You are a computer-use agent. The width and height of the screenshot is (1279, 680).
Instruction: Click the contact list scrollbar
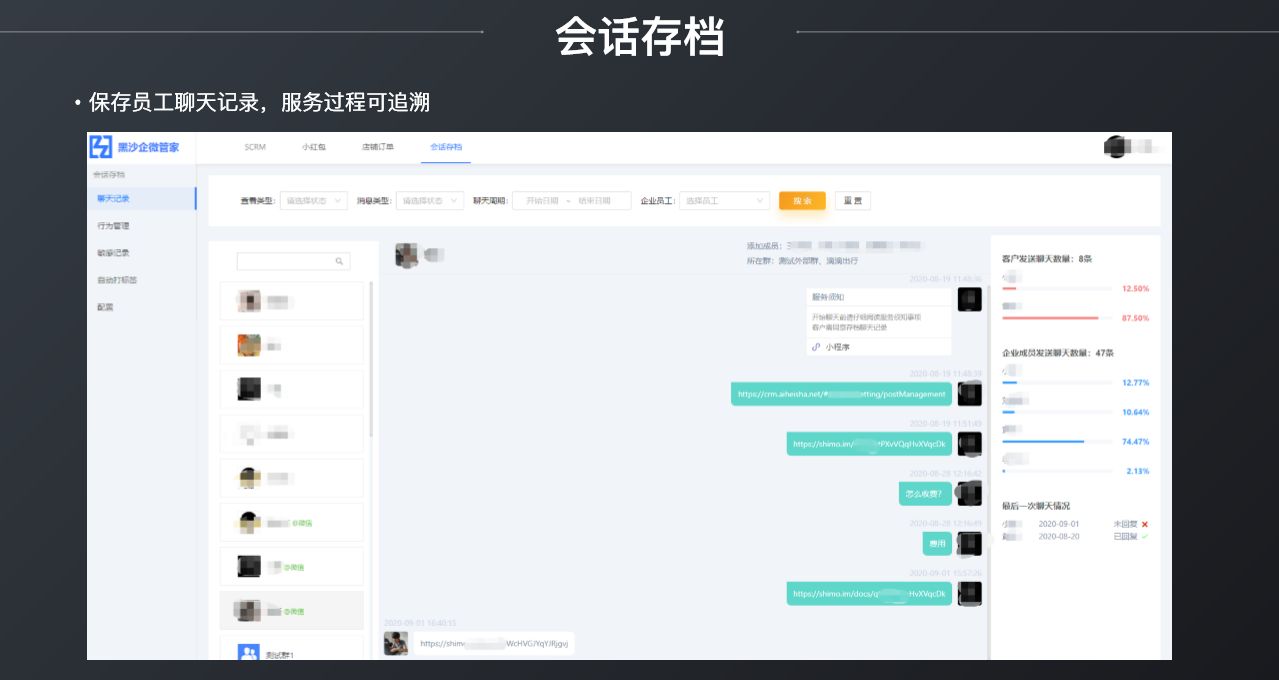coord(372,358)
